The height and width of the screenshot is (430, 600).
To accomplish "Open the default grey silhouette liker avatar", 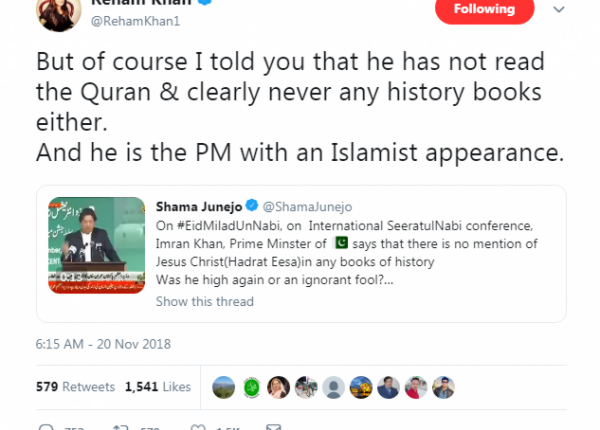I will pyautogui.click(x=333, y=387).
